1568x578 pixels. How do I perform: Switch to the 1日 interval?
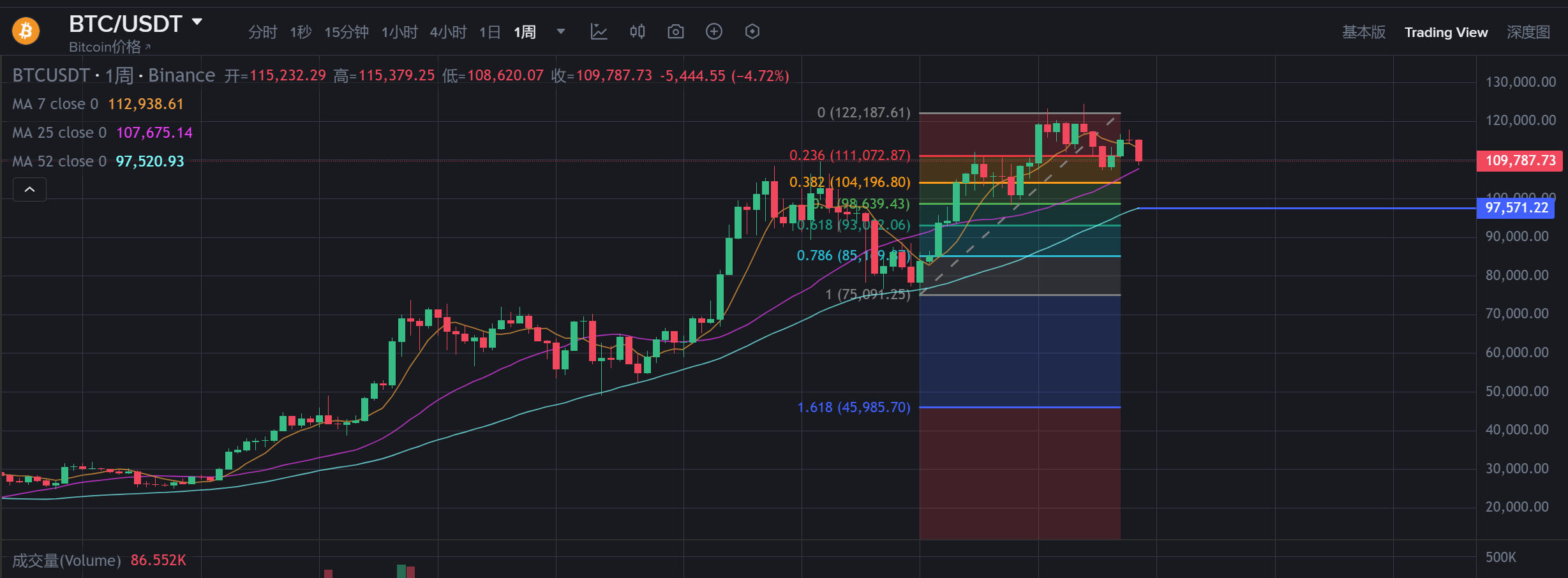click(489, 32)
